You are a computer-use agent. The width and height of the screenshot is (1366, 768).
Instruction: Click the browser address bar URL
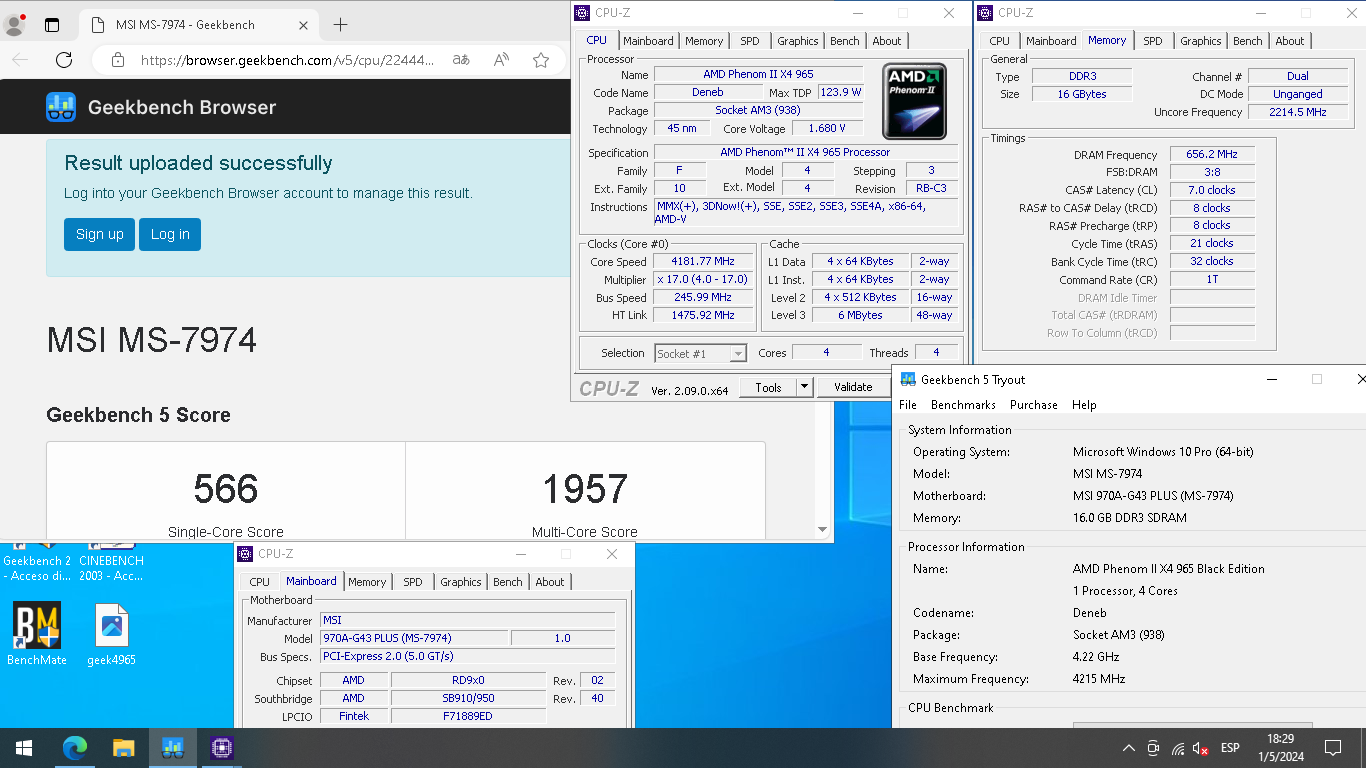288,60
